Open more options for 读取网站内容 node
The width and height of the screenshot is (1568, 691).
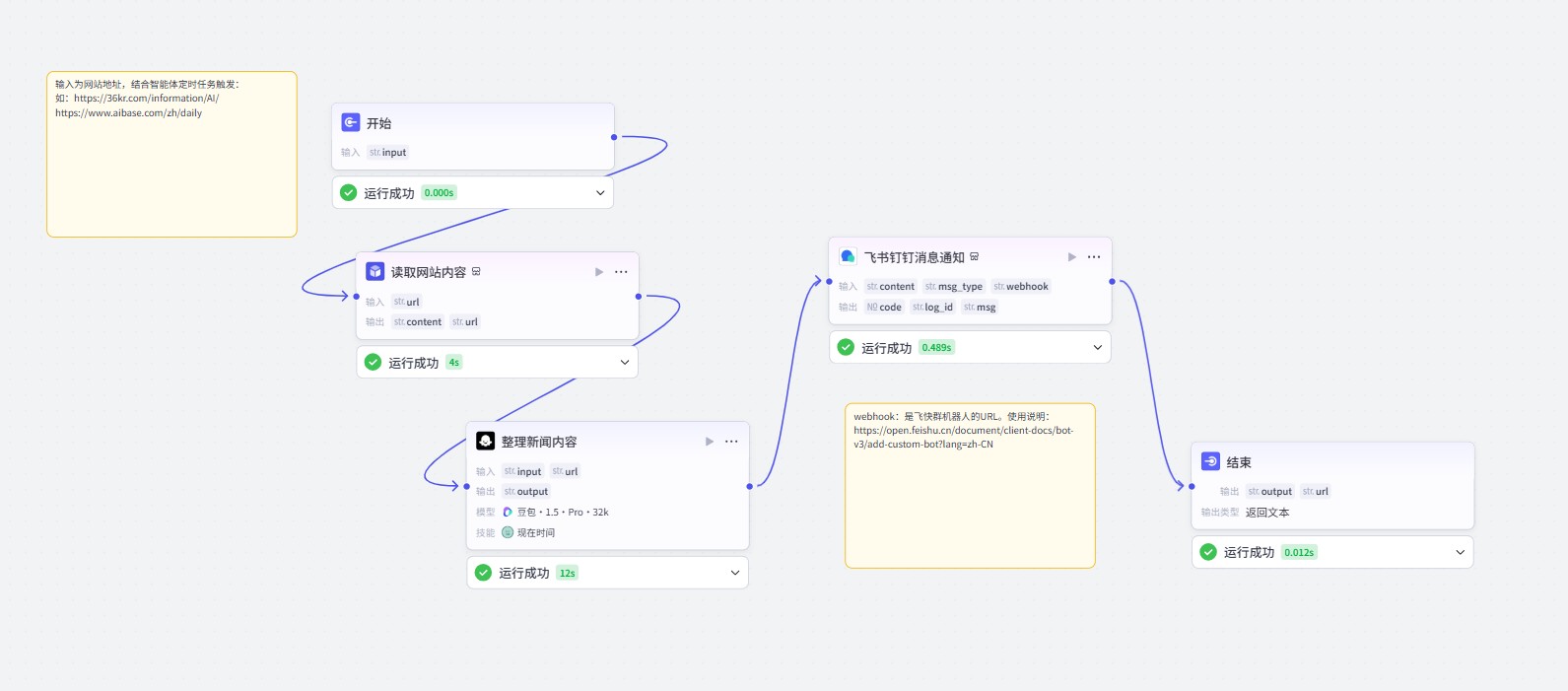point(621,272)
